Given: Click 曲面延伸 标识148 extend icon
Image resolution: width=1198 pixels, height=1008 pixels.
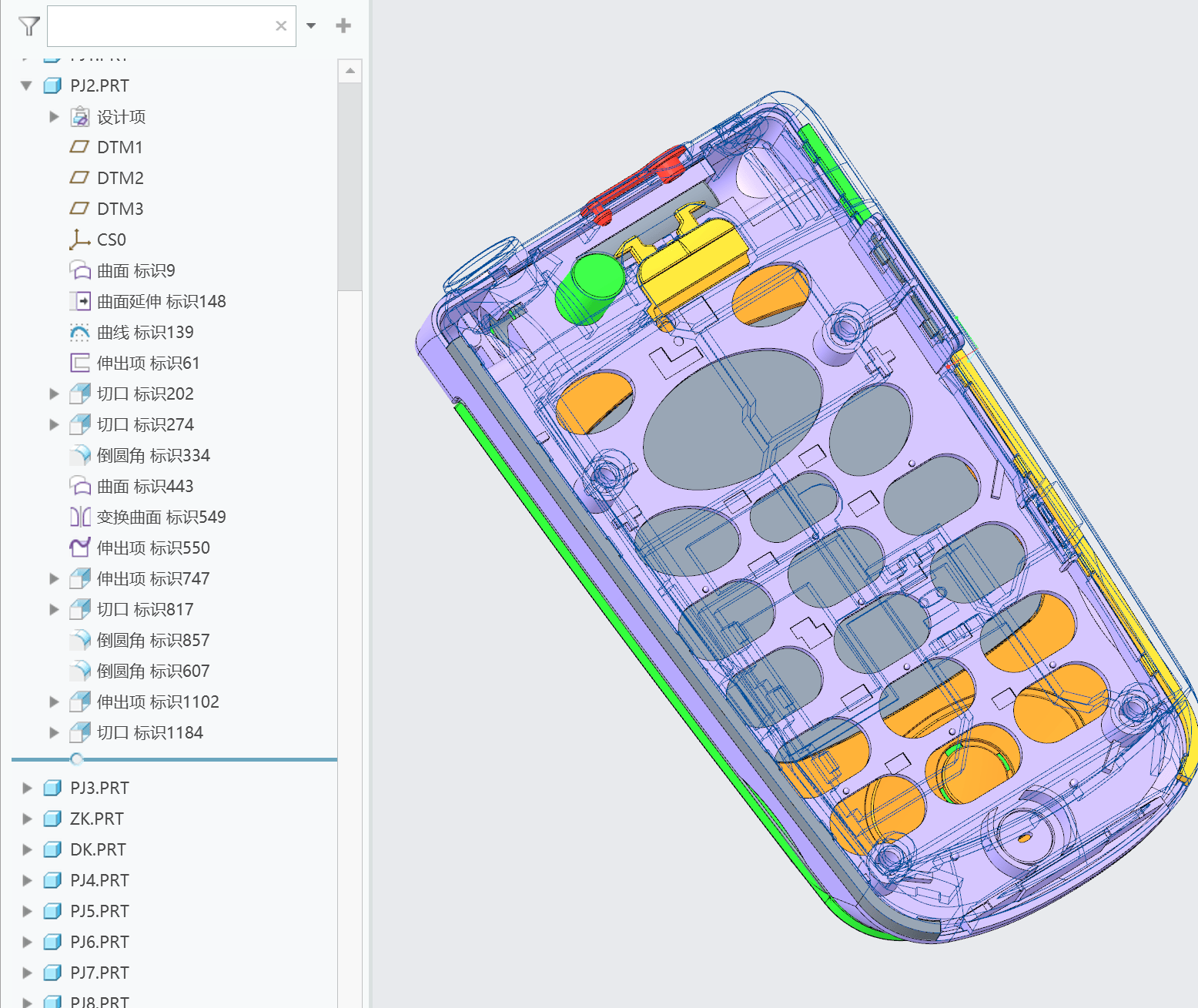Looking at the screenshot, I should click(80, 301).
